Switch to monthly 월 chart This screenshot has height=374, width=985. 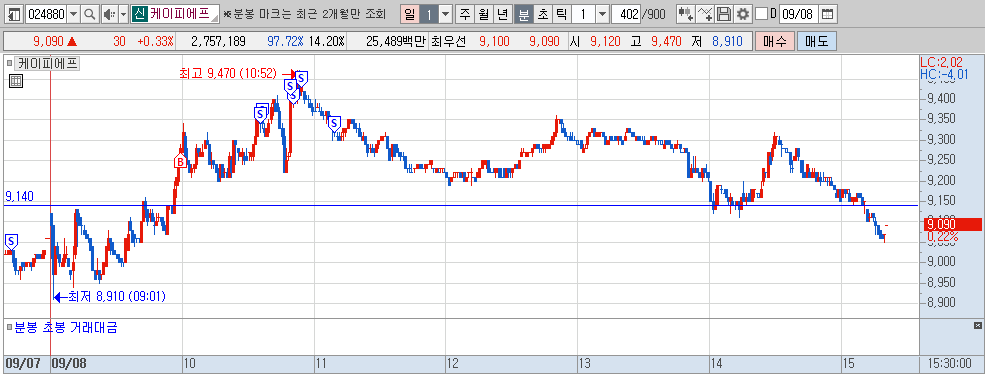click(x=484, y=13)
